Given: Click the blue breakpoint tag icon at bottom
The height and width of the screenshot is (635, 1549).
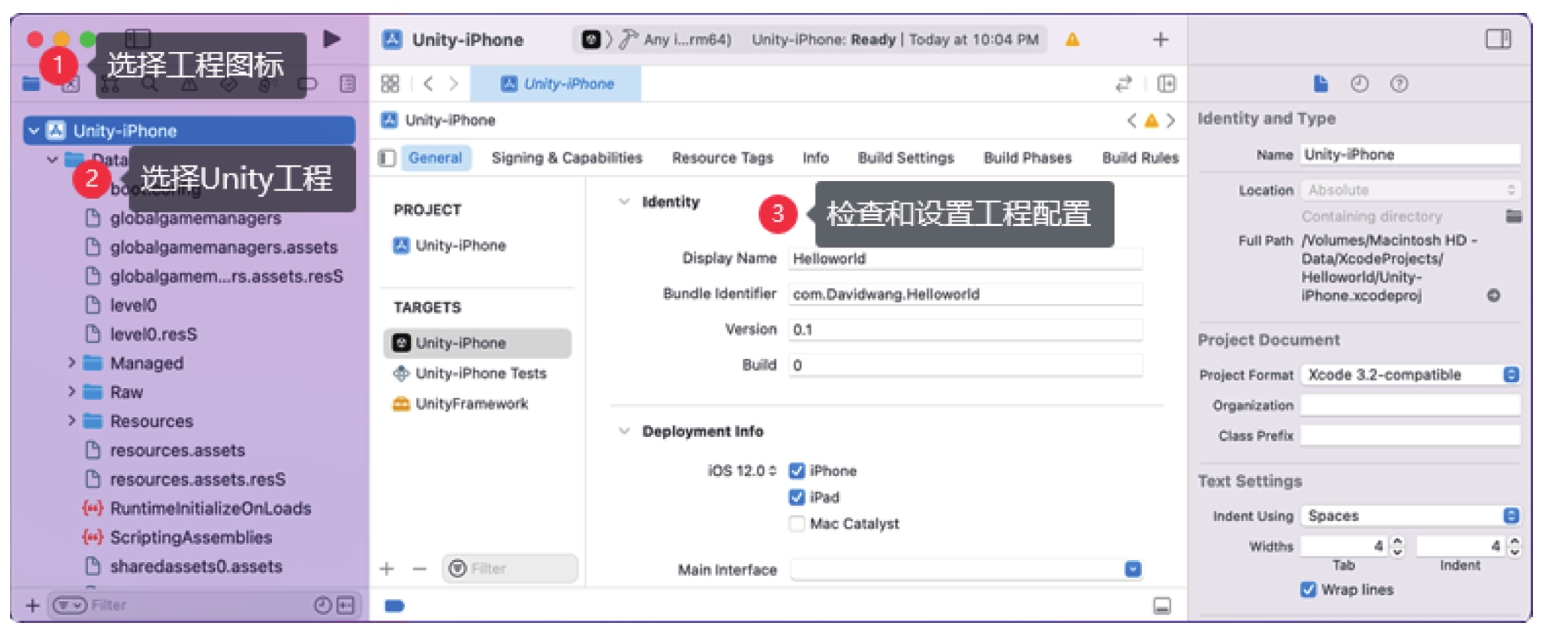Looking at the screenshot, I should point(394,605).
